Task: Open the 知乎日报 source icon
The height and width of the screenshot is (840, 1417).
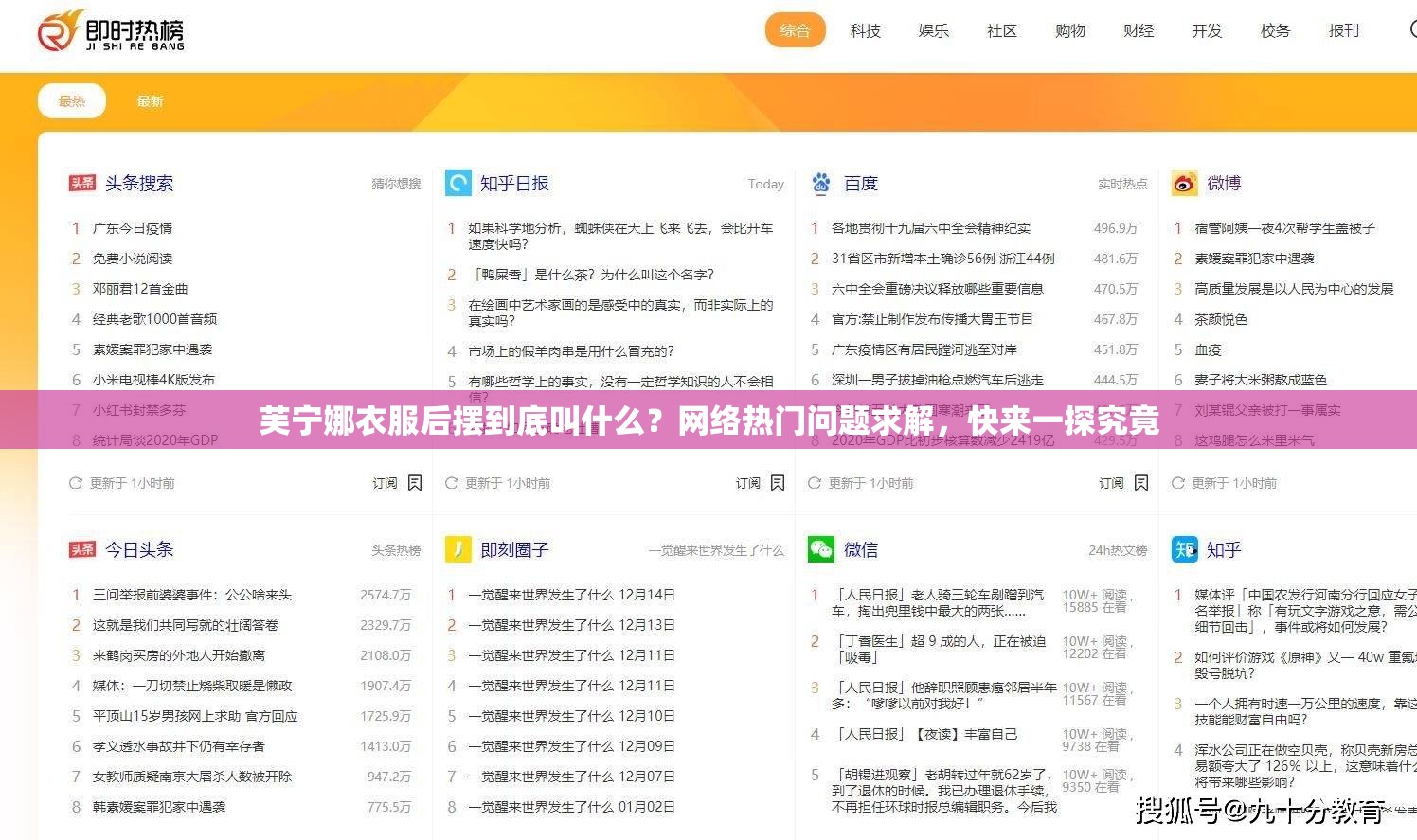Action: [x=458, y=183]
